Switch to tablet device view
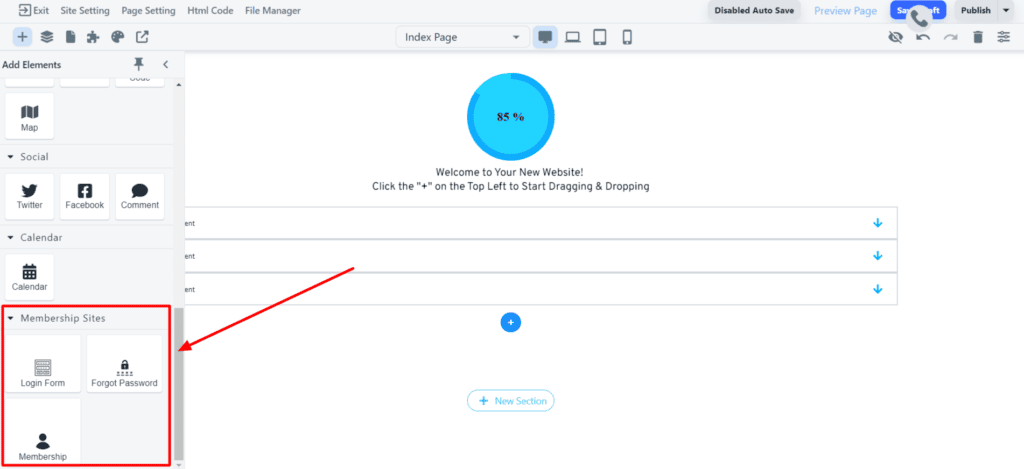The width and height of the screenshot is (1024, 469). tap(600, 37)
